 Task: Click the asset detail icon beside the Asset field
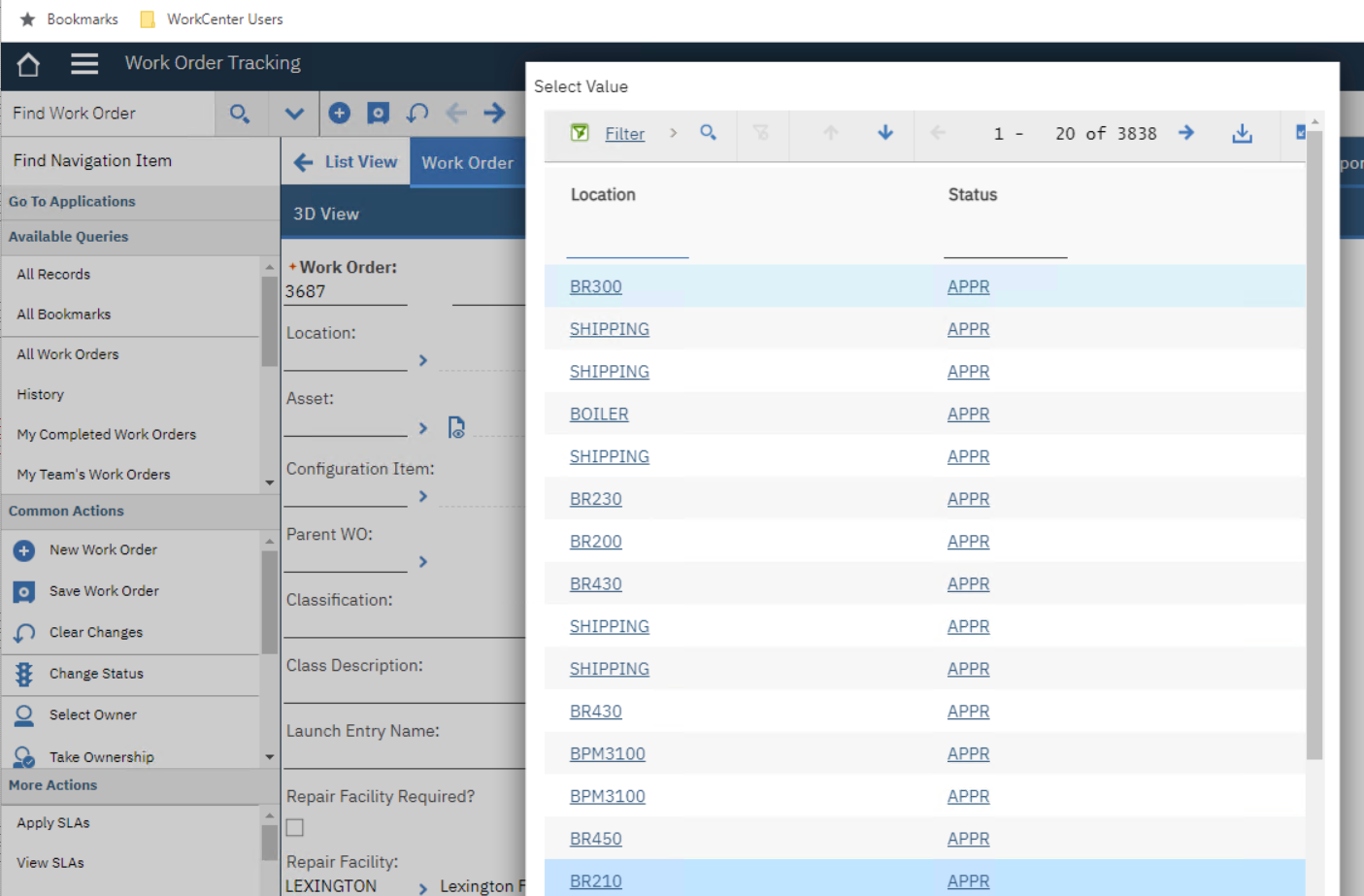tap(456, 427)
